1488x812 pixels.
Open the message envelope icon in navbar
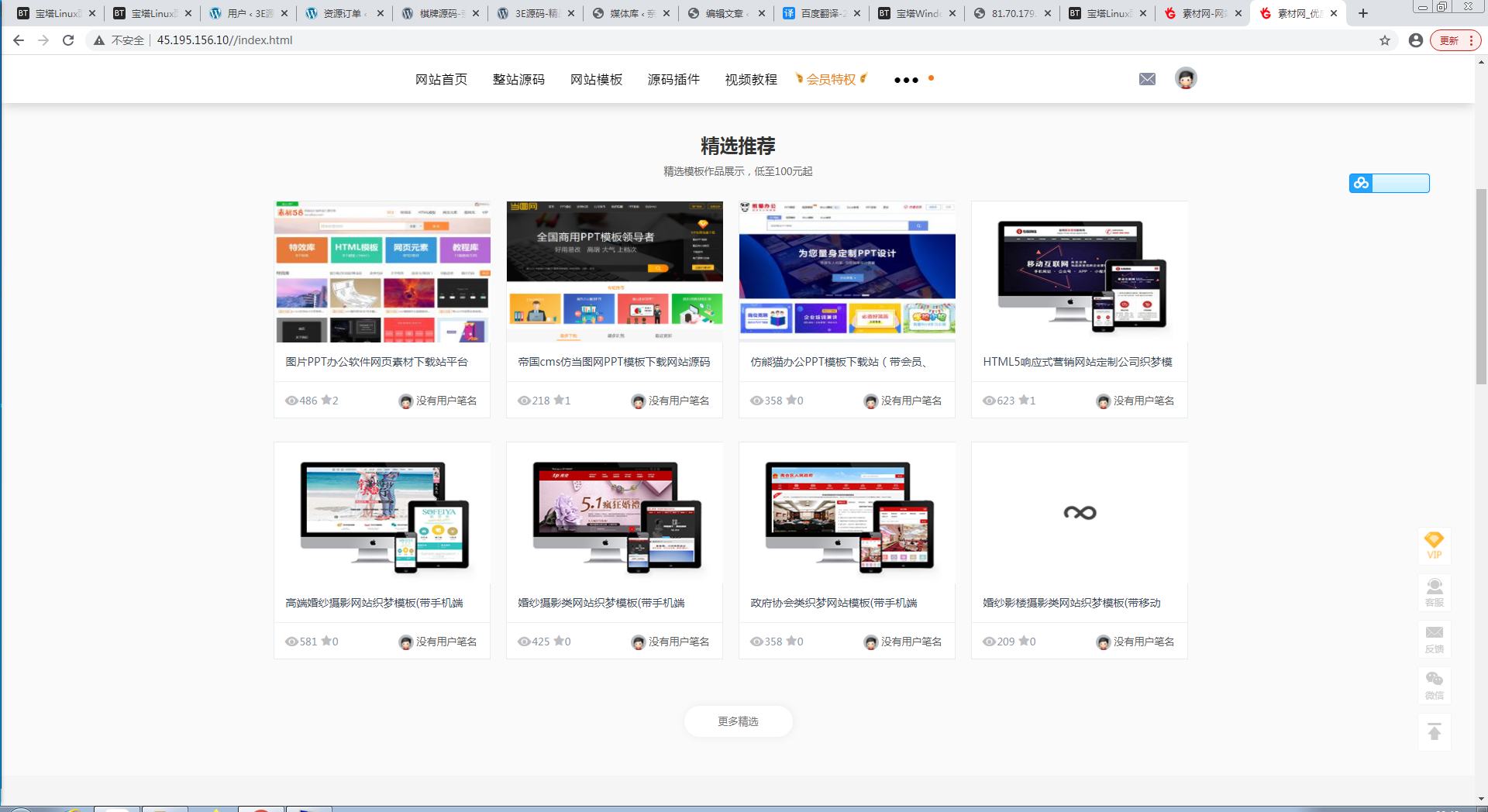pos(1147,78)
